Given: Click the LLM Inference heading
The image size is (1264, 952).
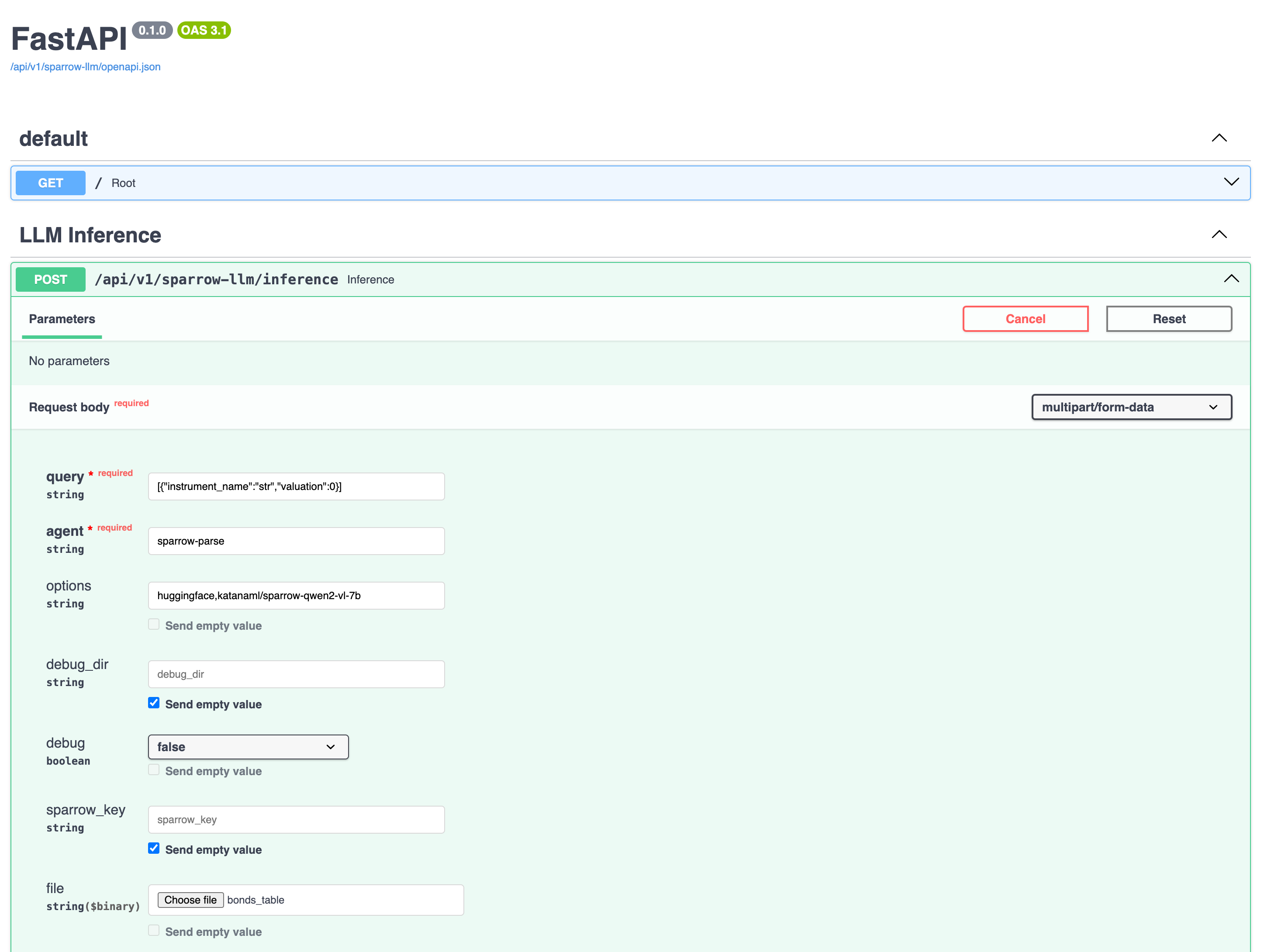Looking at the screenshot, I should pos(90,235).
